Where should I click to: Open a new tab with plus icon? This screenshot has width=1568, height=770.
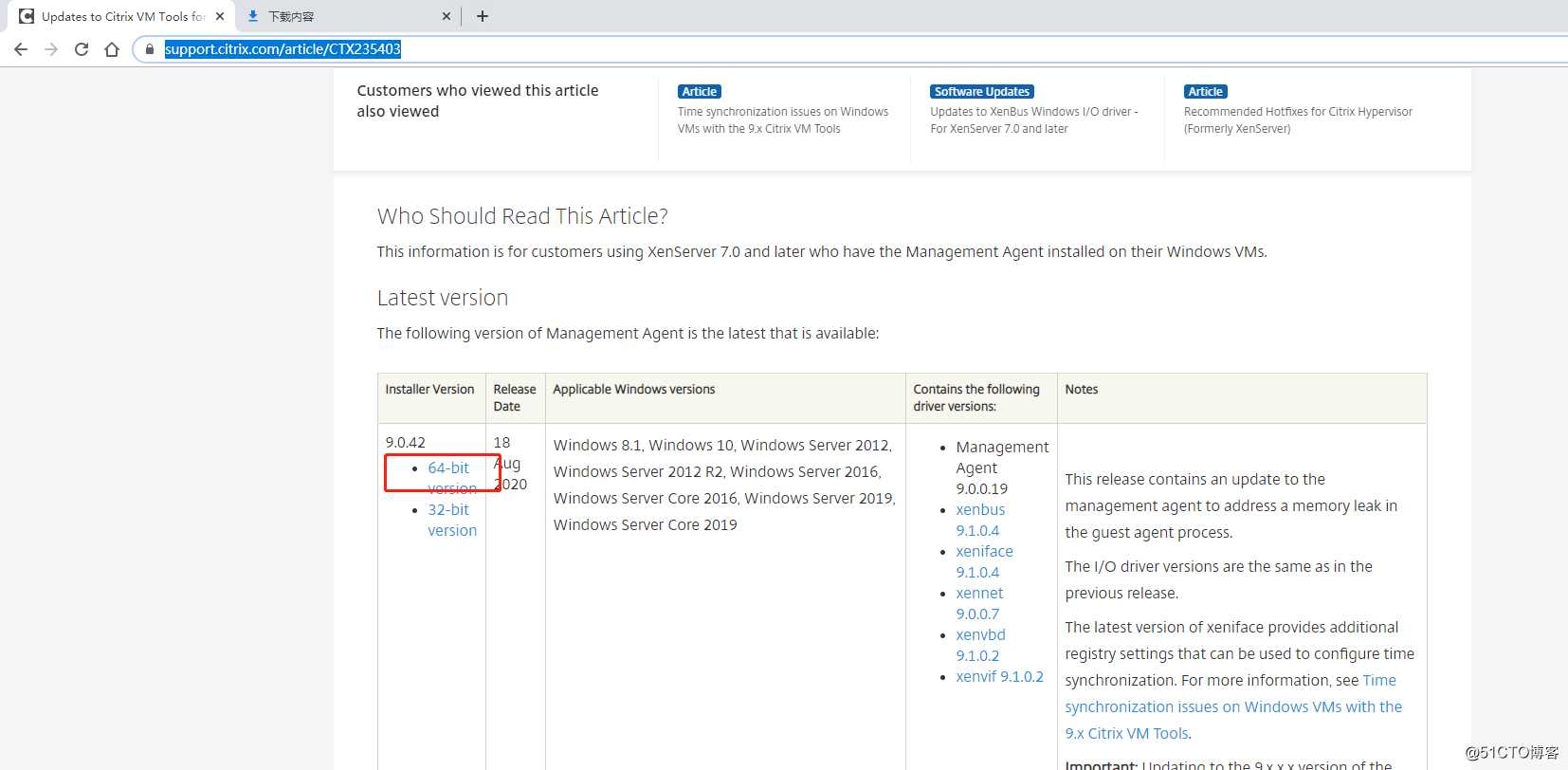click(483, 16)
